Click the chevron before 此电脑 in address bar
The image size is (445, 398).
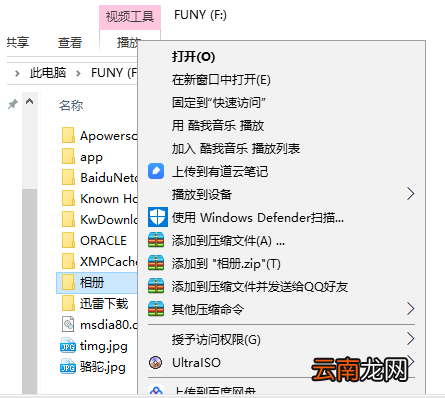point(17,73)
